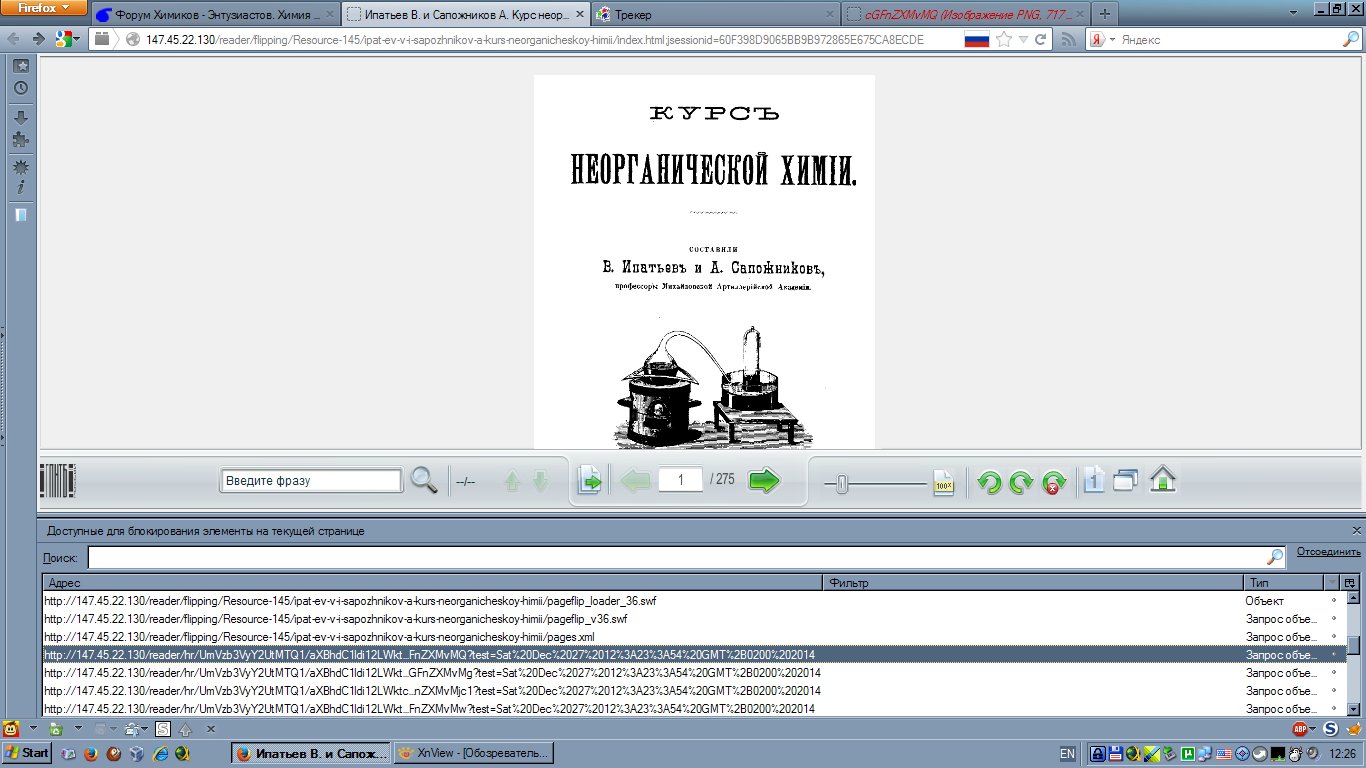The image size is (1366, 768).
Task: Open the column picker in blockable items list
Action: [x=1350, y=583]
